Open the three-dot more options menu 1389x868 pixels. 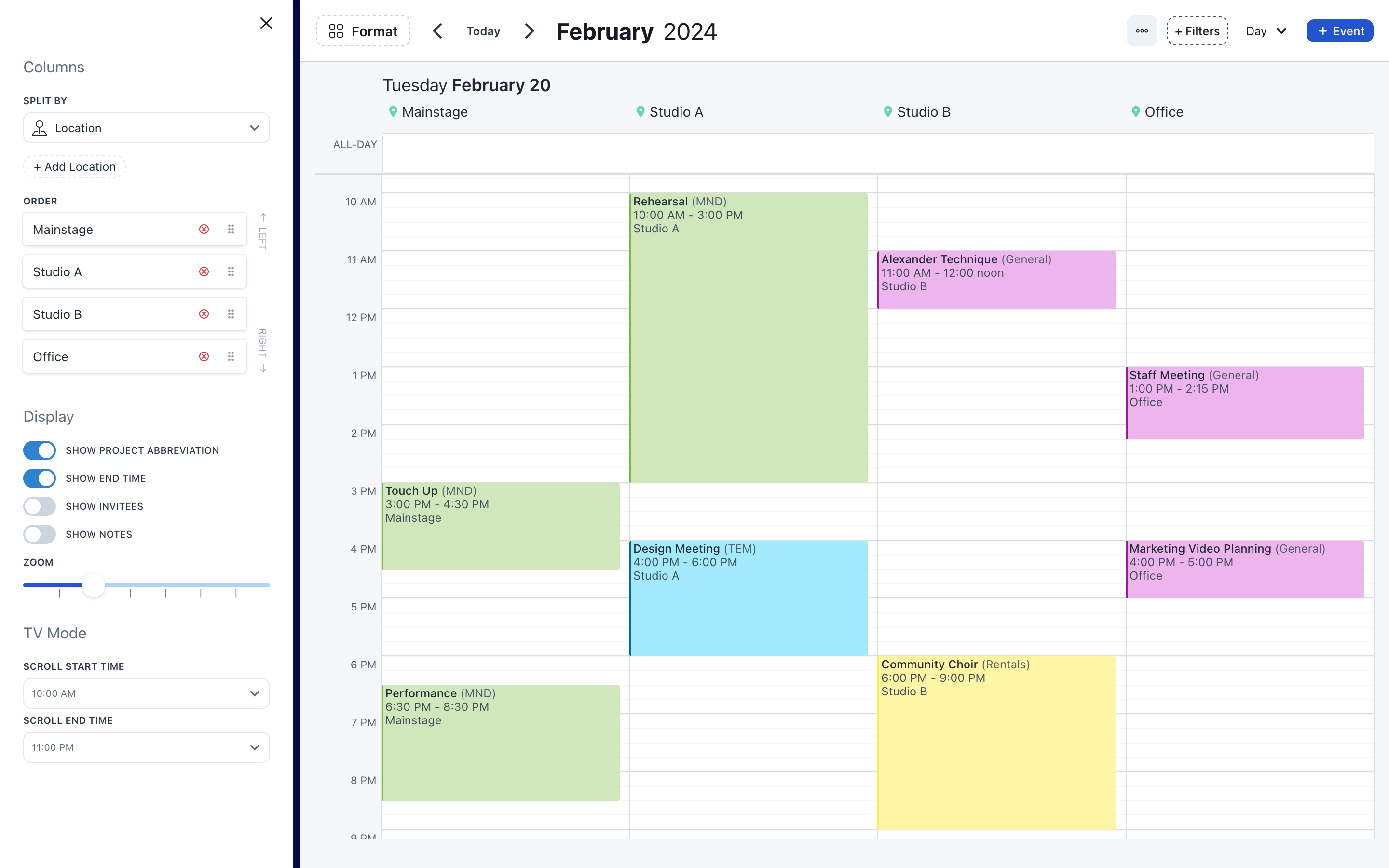(x=1142, y=31)
